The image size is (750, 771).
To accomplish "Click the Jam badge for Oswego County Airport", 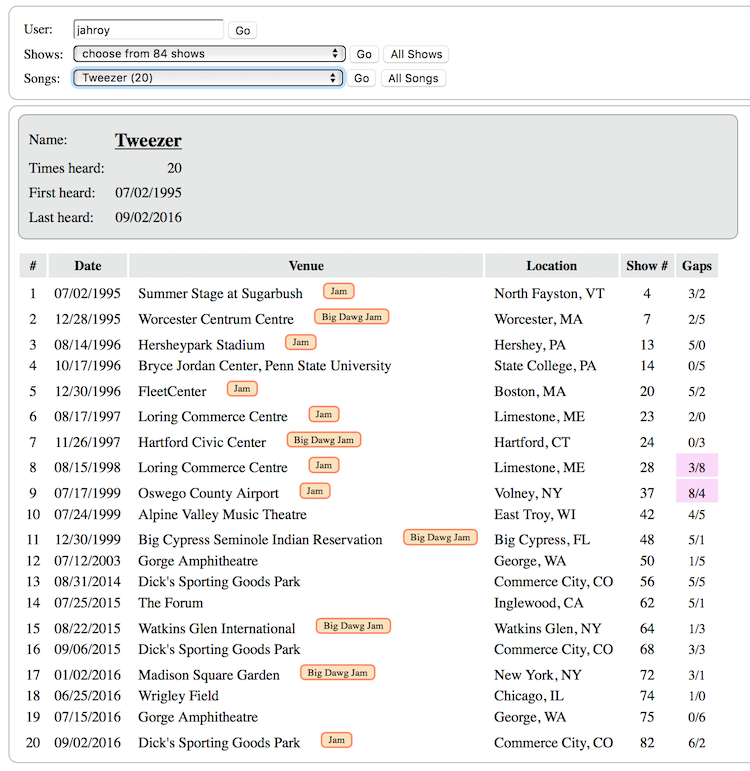I will point(314,491).
